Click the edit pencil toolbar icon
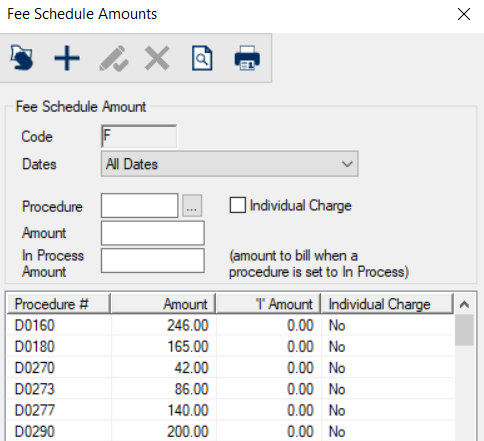 (x=114, y=58)
